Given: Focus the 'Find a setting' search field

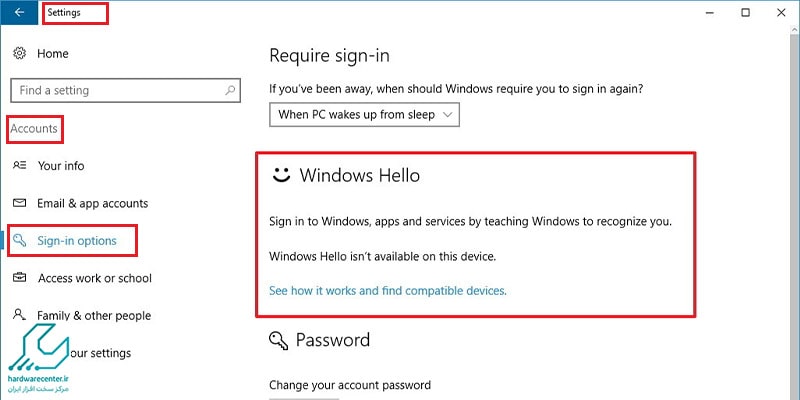Looking at the screenshot, I should point(126,91).
